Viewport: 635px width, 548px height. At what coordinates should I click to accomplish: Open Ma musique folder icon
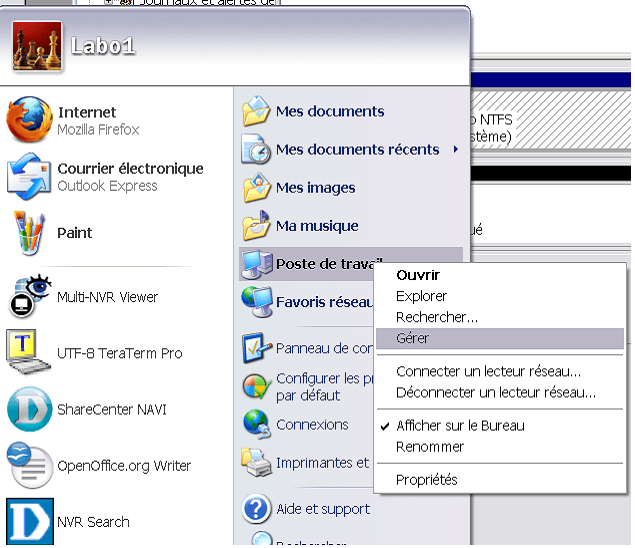pos(256,225)
